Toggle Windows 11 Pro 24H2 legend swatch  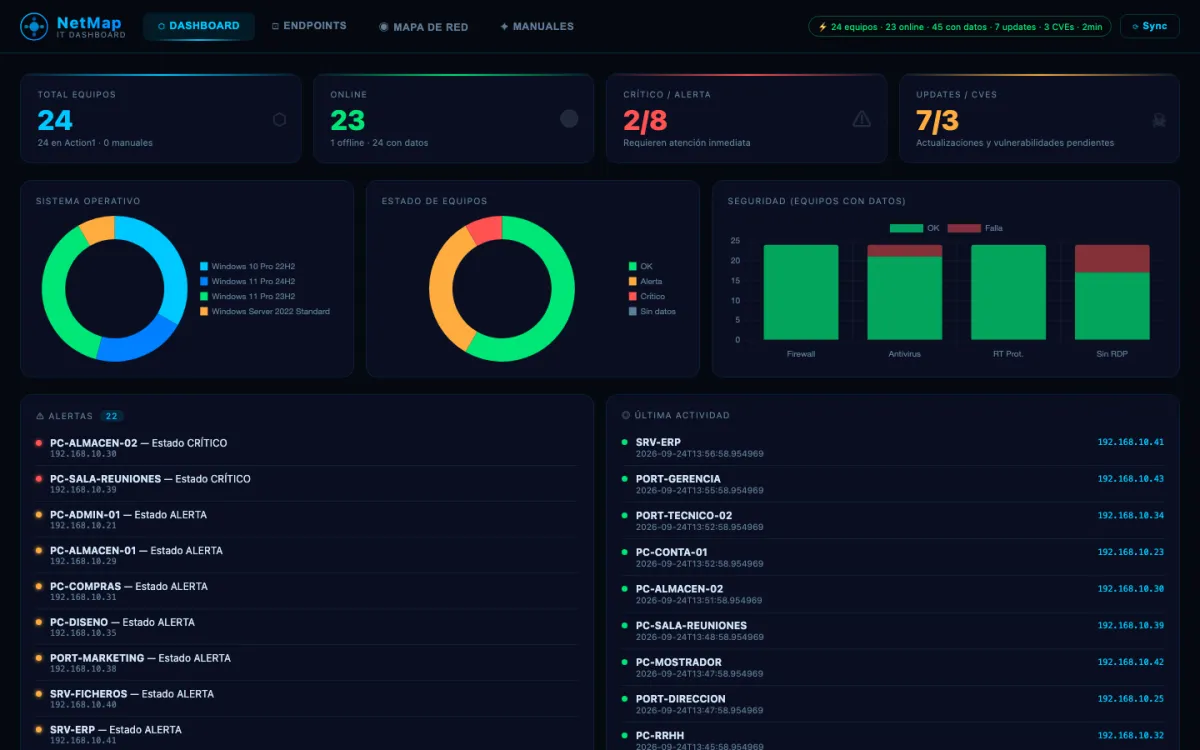(204, 282)
